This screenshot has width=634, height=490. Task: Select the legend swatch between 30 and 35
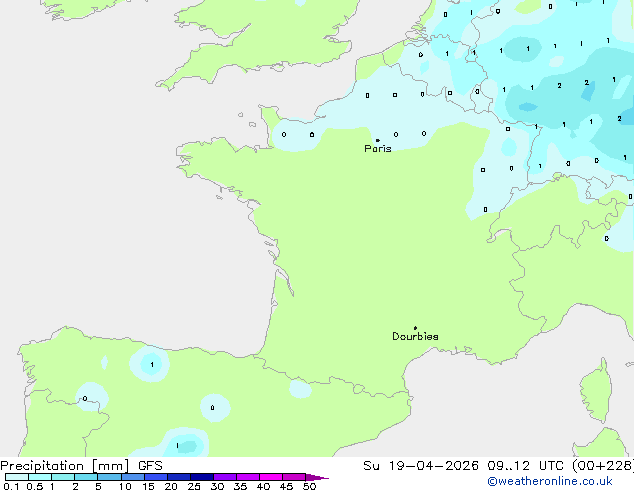coord(225,477)
